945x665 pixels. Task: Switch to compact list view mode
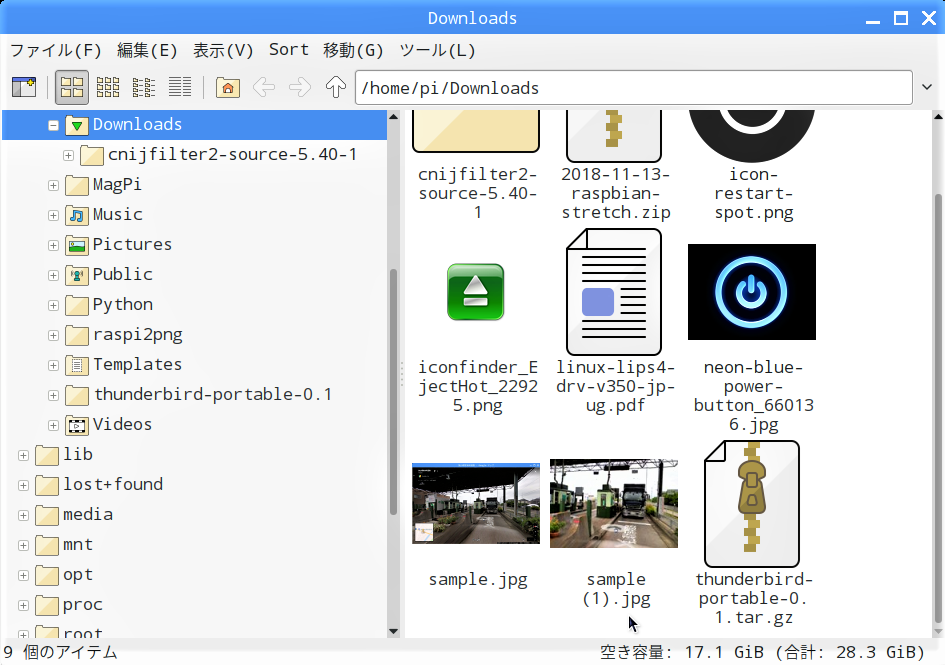click(x=143, y=87)
